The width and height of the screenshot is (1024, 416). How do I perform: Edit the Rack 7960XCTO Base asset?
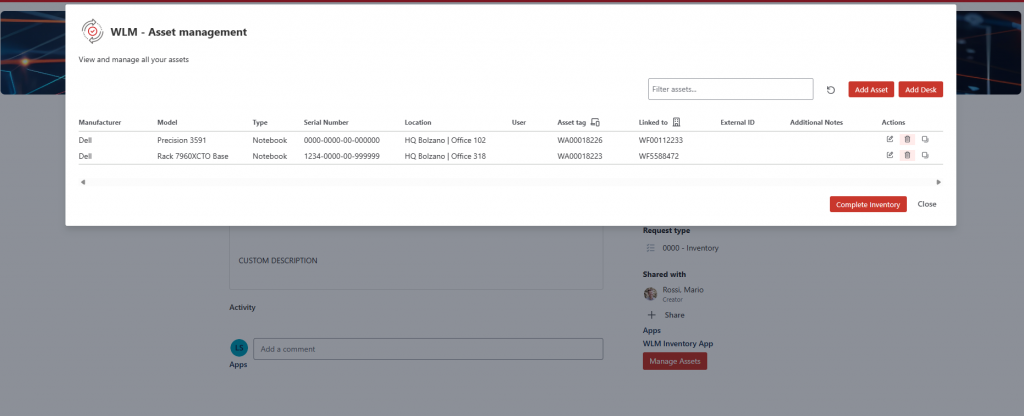[889, 155]
